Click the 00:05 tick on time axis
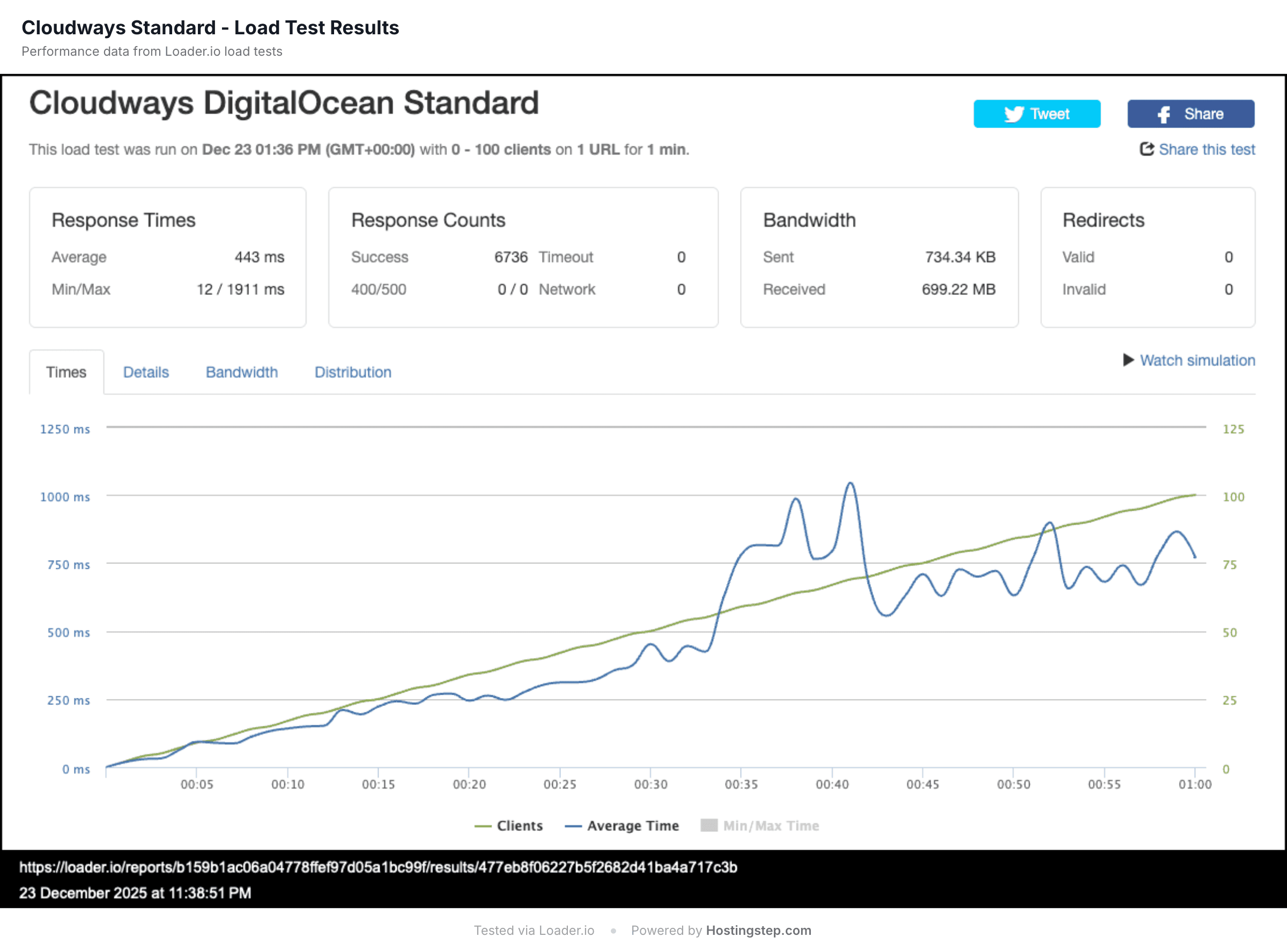This screenshot has width=1287, height=952. click(197, 784)
